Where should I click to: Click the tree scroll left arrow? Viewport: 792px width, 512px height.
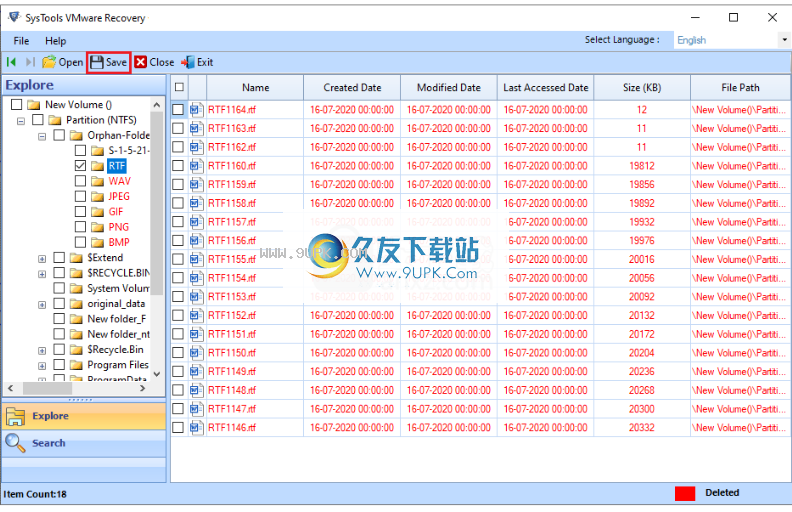(11, 388)
